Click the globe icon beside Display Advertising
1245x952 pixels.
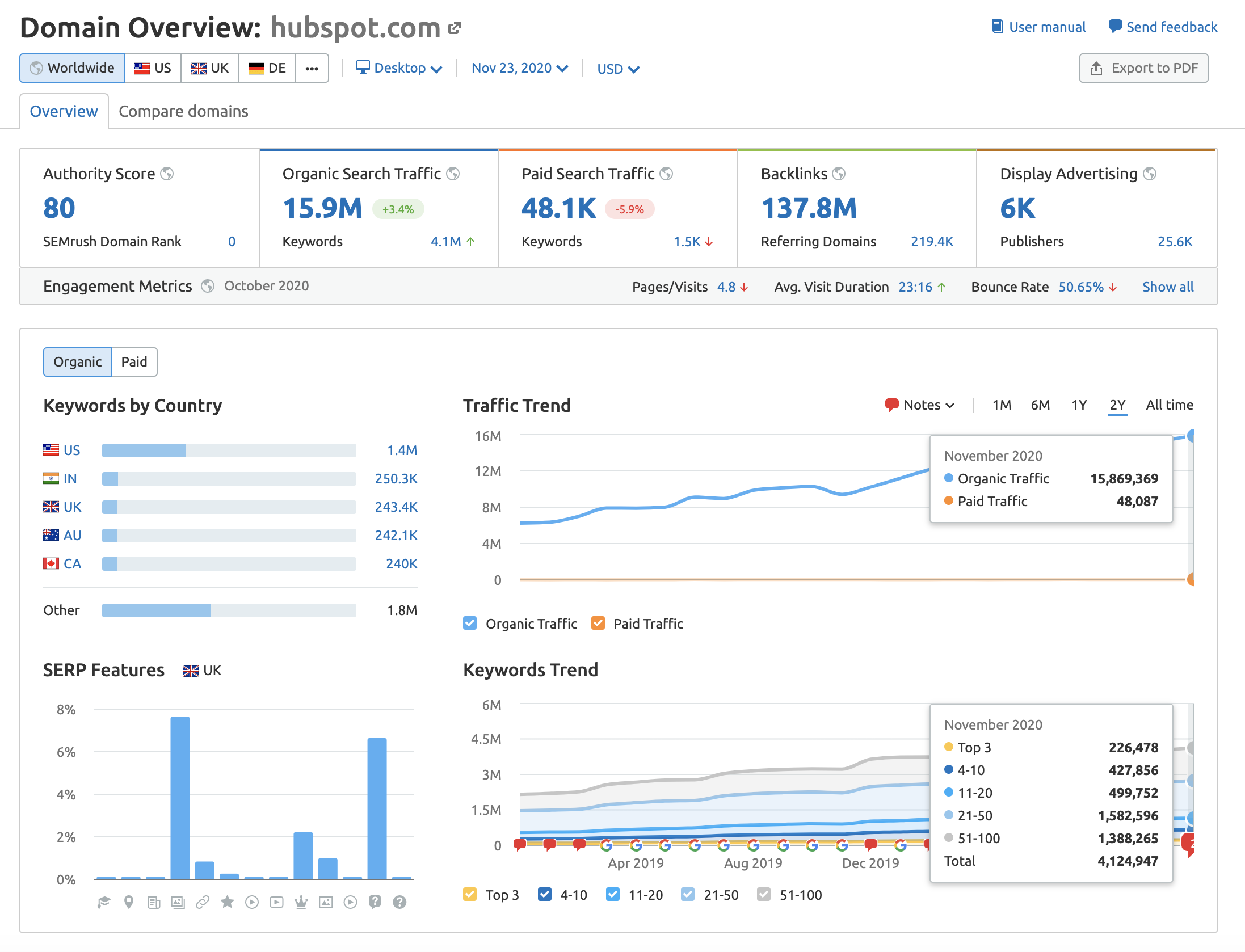point(1150,174)
